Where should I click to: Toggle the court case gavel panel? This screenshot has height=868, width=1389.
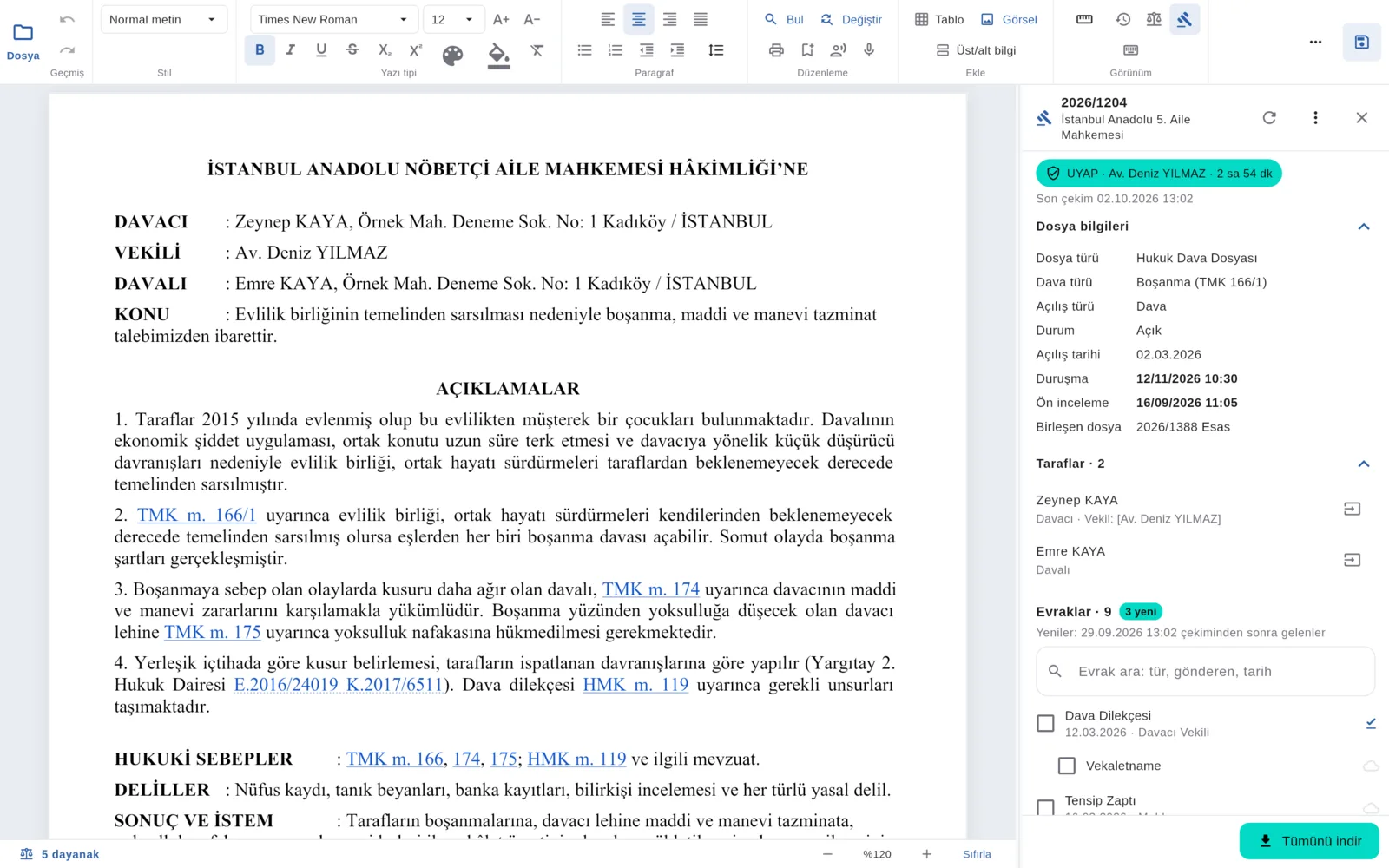[x=1184, y=19]
